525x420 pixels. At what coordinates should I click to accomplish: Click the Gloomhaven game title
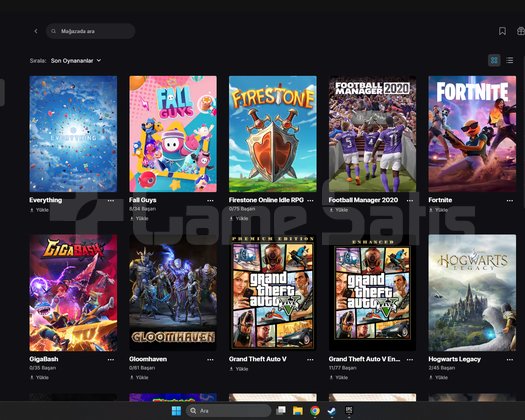coord(148,359)
